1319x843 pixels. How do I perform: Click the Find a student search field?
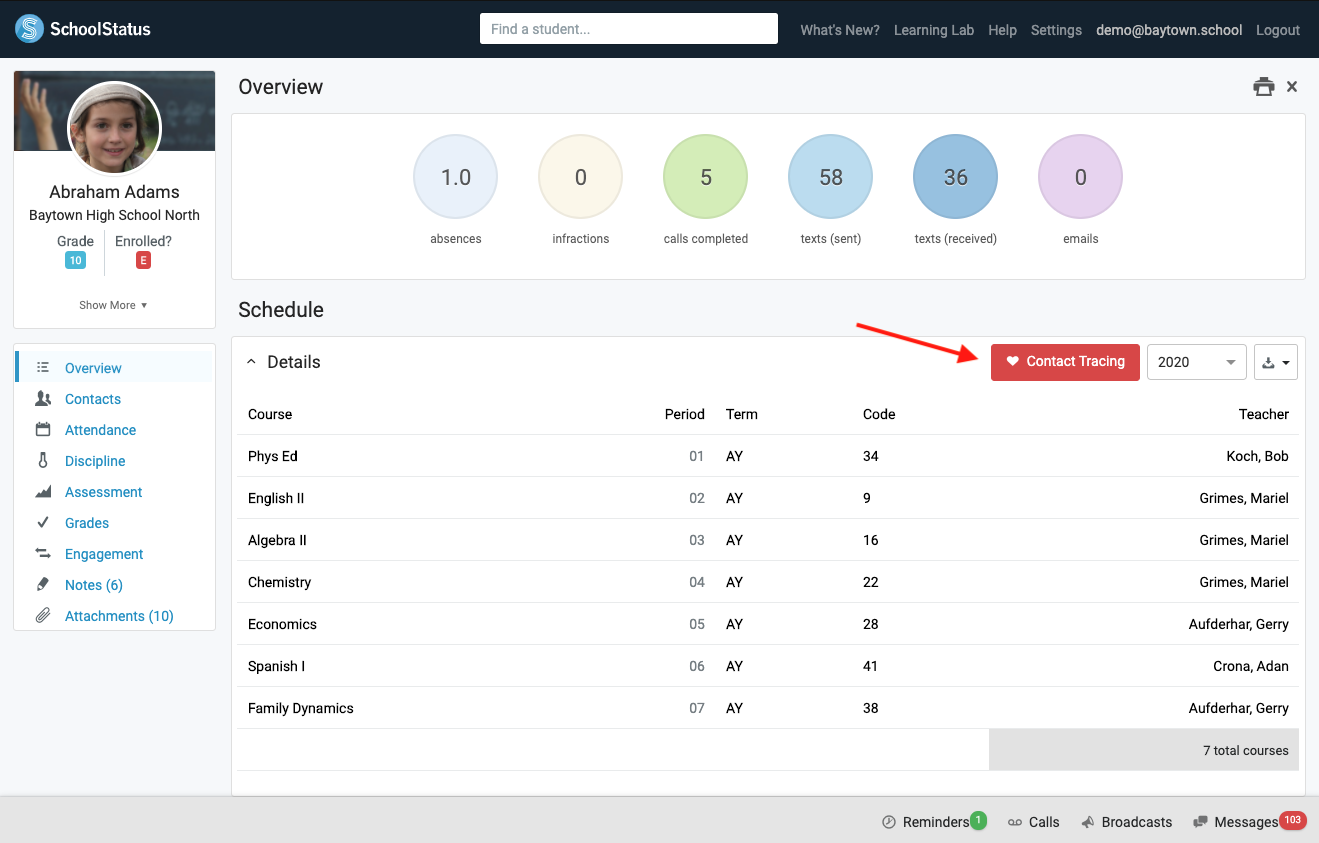coord(628,29)
